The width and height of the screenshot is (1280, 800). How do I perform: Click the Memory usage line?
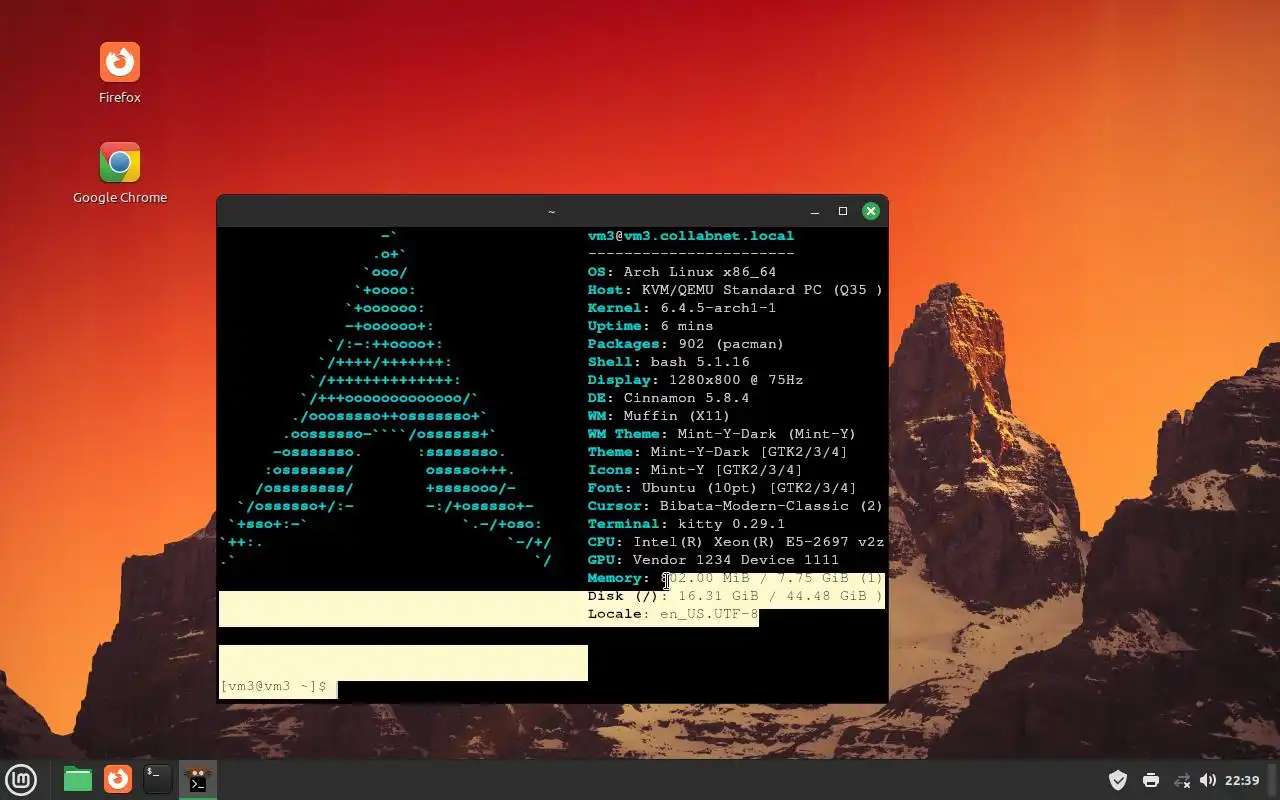tap(735, 578)
